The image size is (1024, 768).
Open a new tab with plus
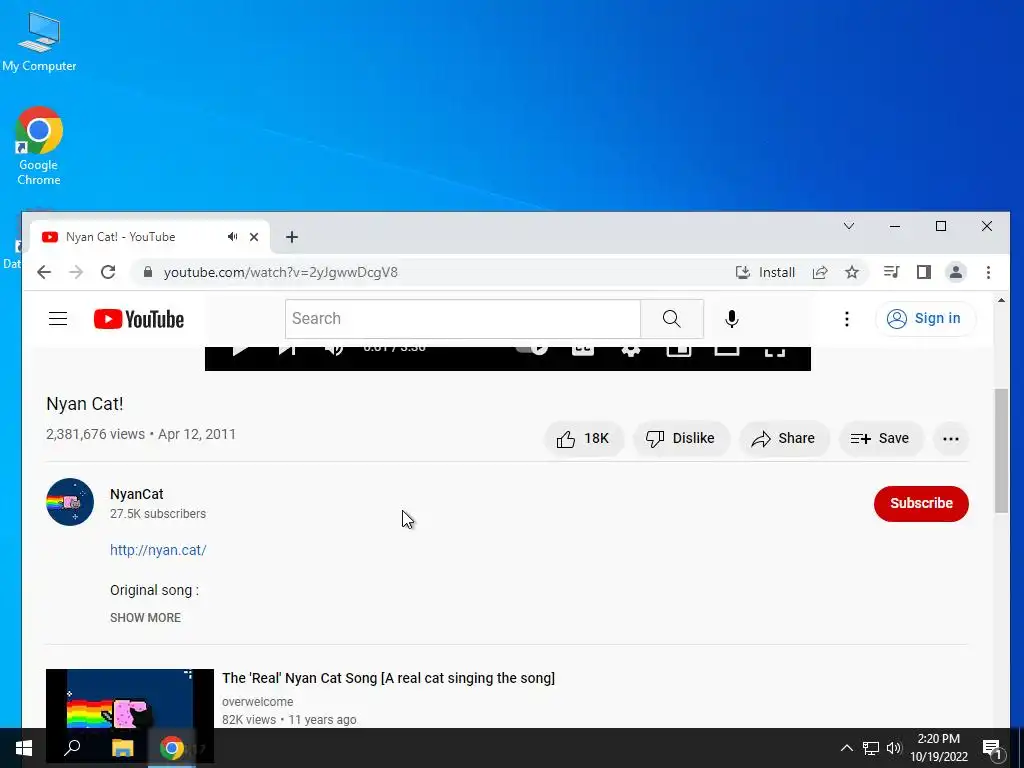coord(292,237)
